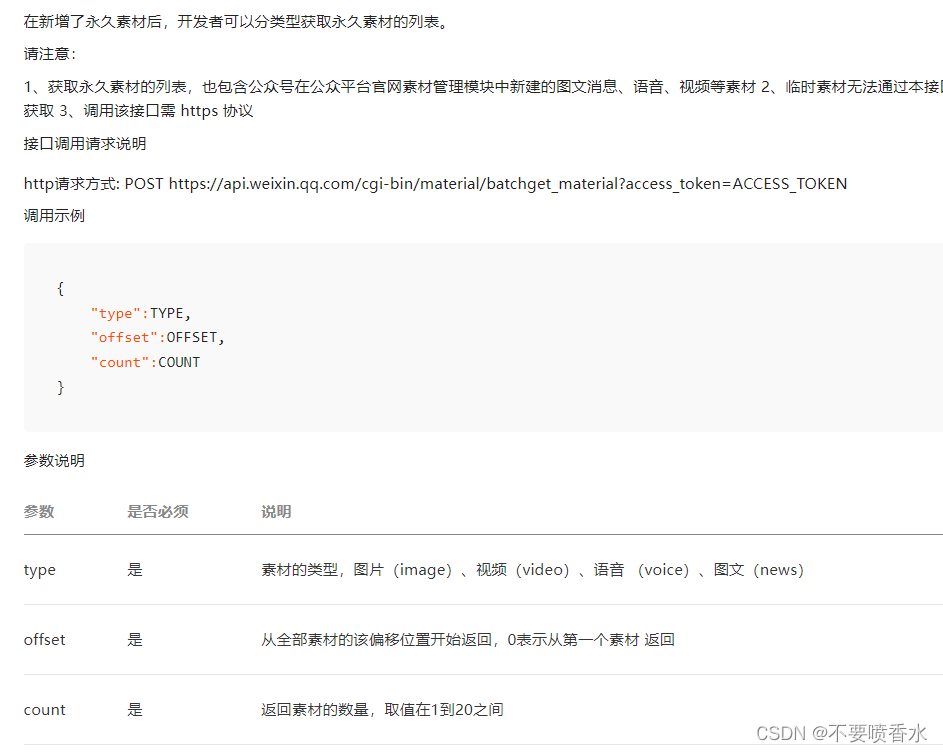
Task: Click the 参数 column header
Action: point(38,511)
